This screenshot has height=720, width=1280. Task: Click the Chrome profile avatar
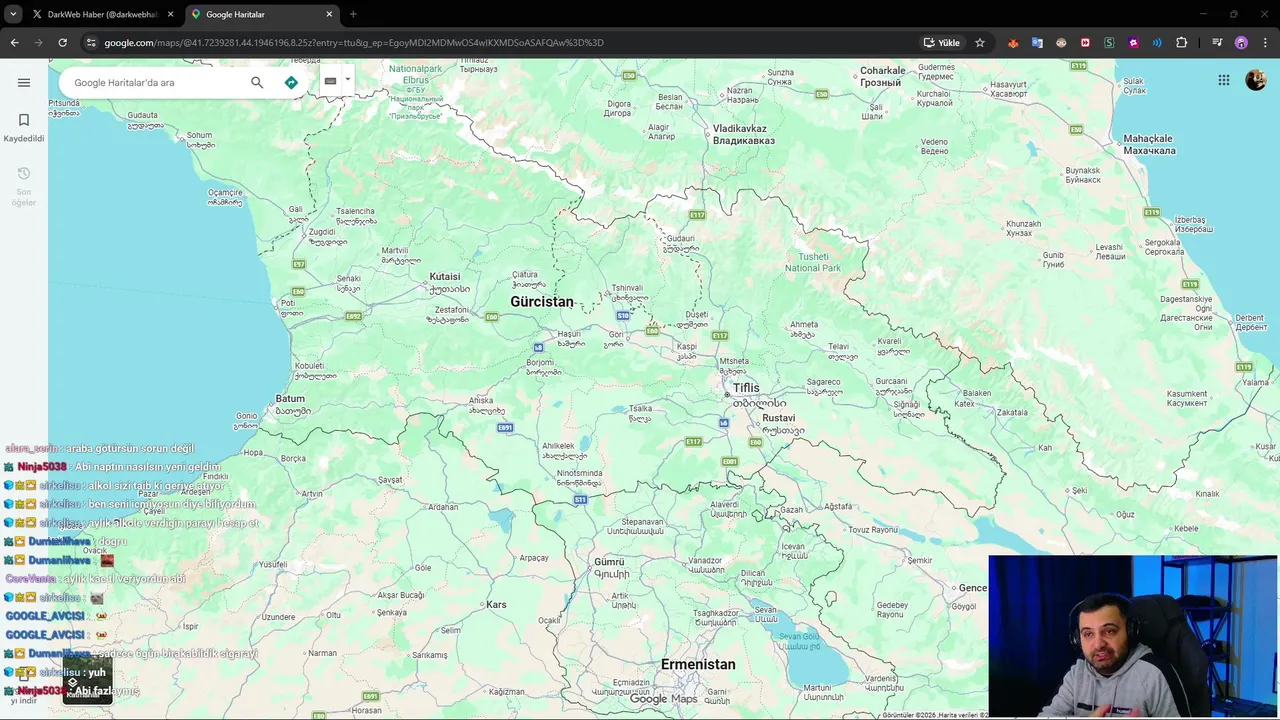pos(1241,42)
